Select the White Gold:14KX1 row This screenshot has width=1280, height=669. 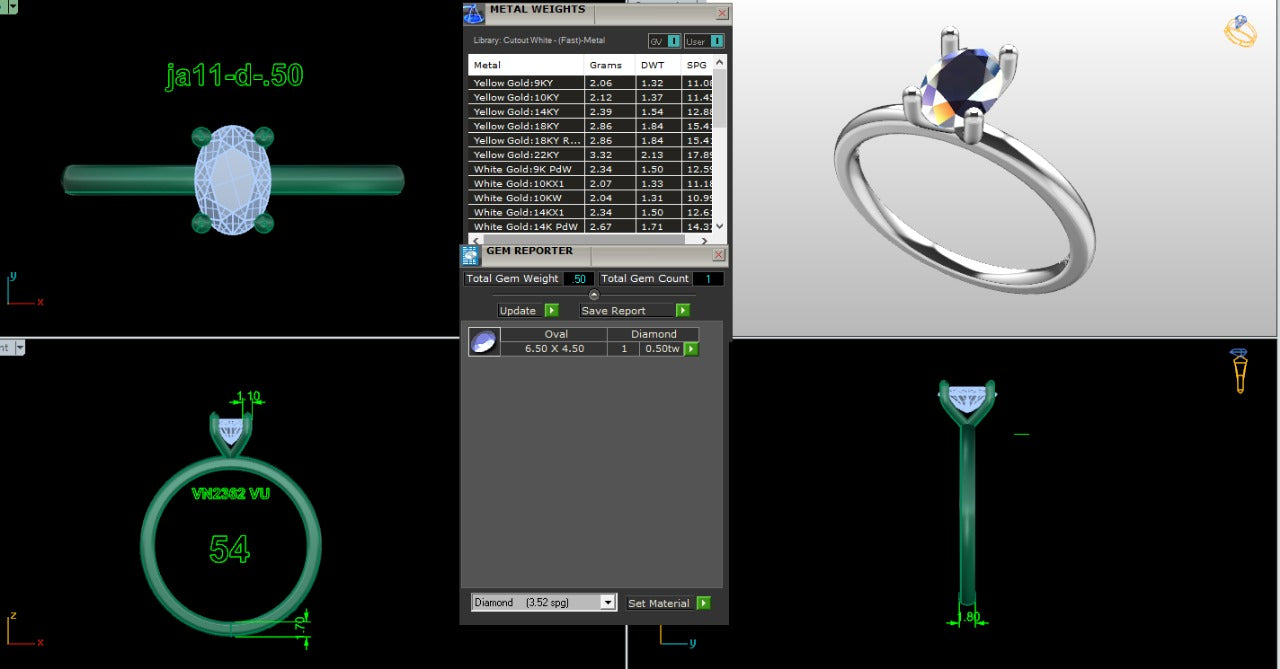coord(590,212)
